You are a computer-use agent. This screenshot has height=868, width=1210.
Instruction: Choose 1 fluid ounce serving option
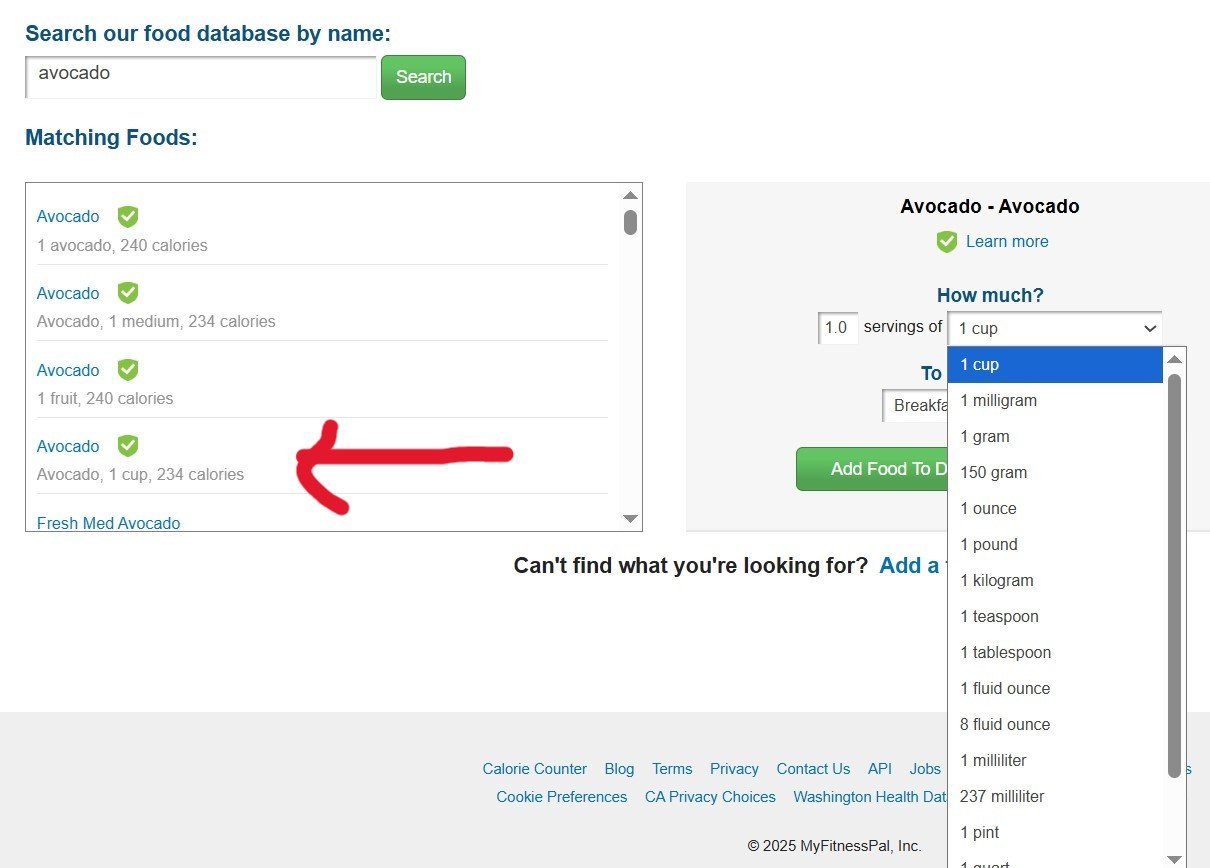1055,688
